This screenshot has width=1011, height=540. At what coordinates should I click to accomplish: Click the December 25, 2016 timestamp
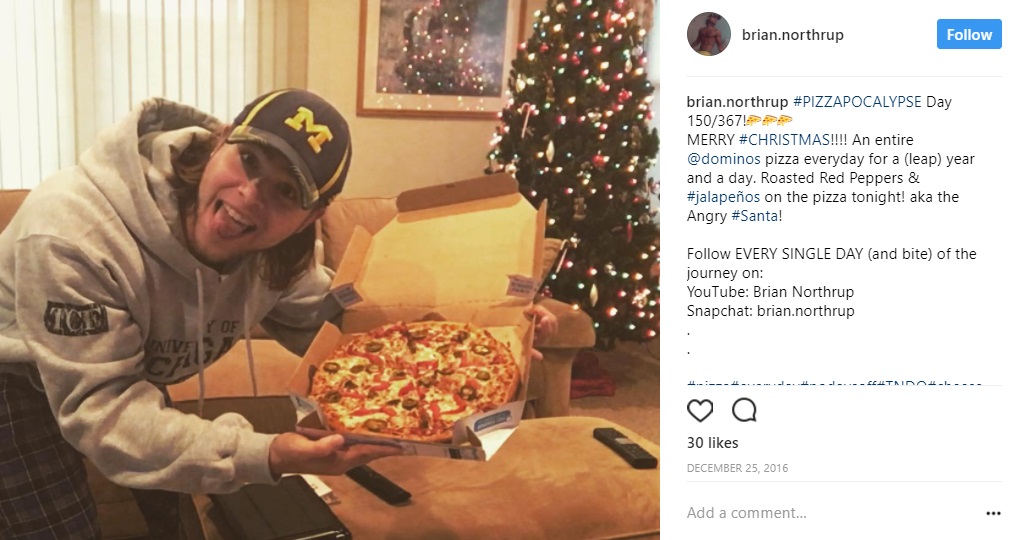(737, 468)
